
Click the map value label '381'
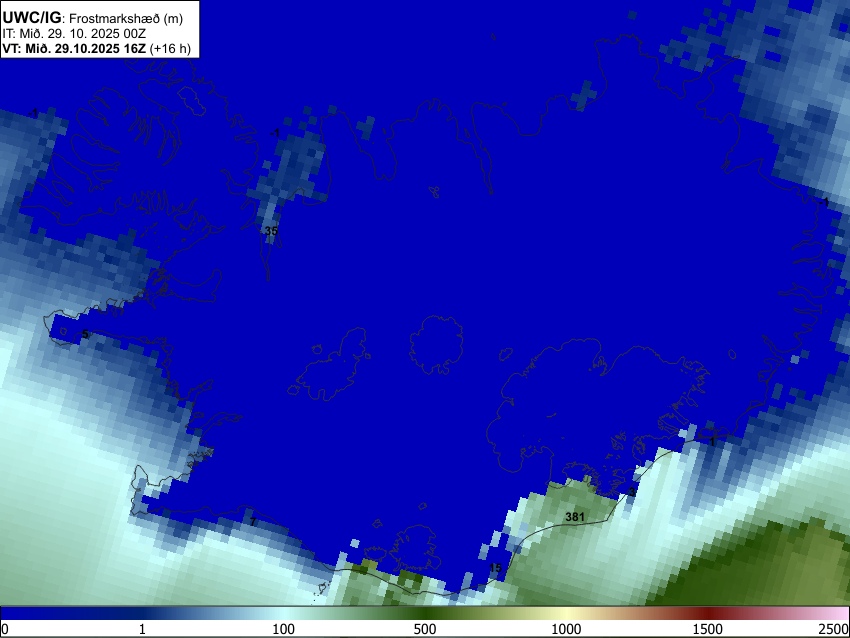pos(575,517)
